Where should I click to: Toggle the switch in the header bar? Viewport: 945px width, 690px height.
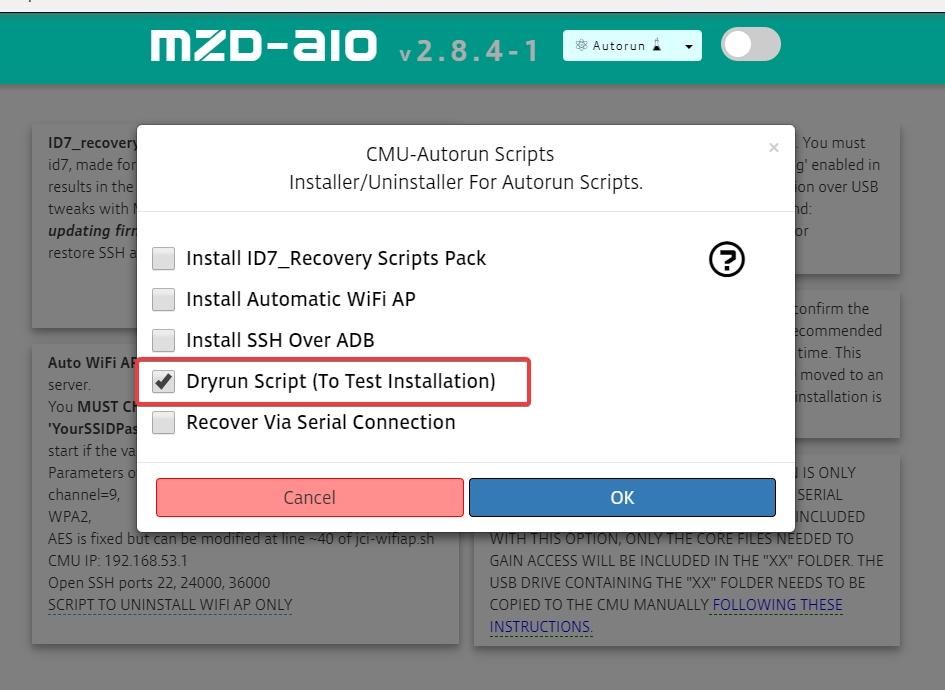point(750,45)
